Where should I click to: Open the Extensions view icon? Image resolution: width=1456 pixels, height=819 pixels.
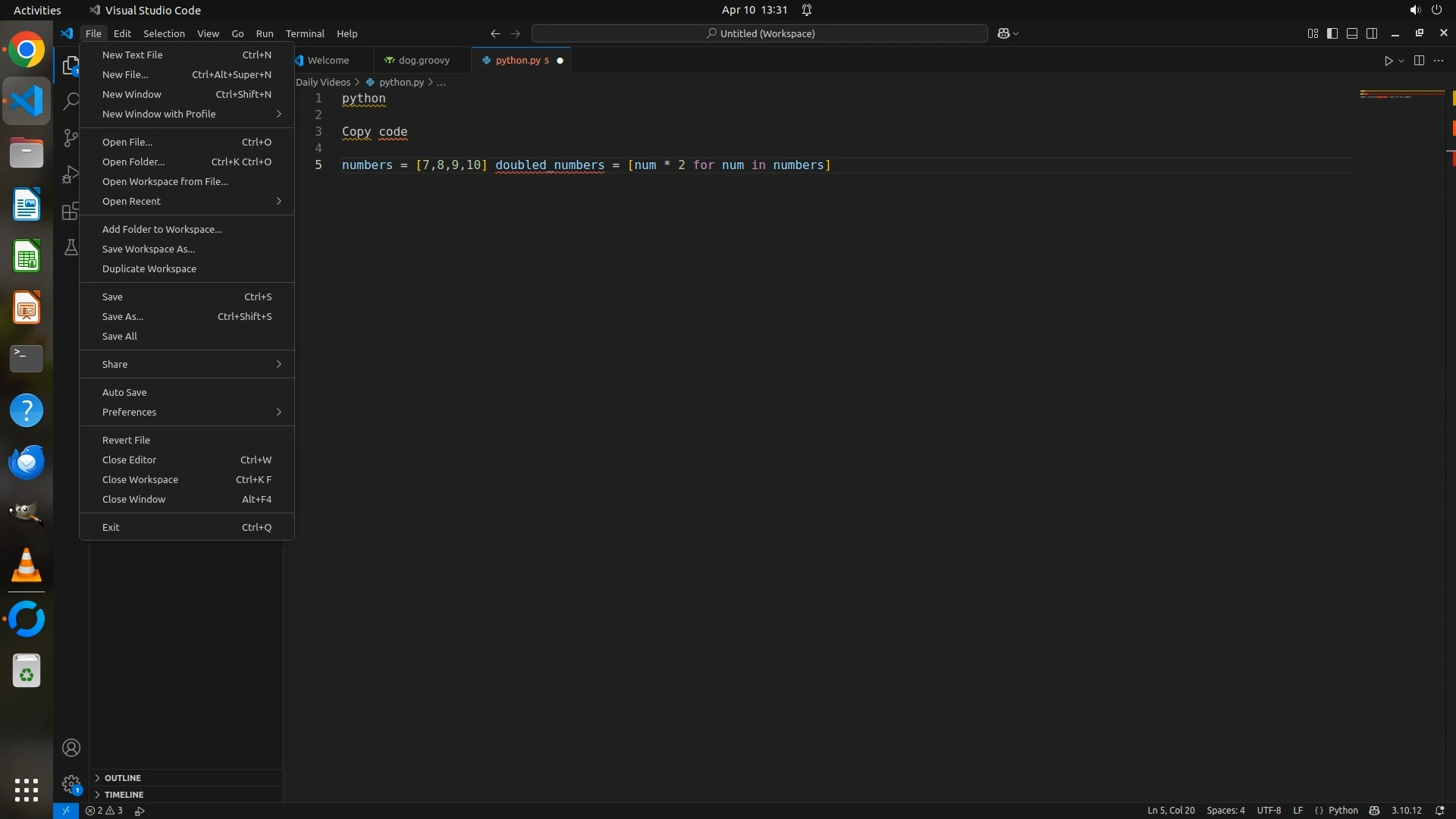(x=71, y=211)
